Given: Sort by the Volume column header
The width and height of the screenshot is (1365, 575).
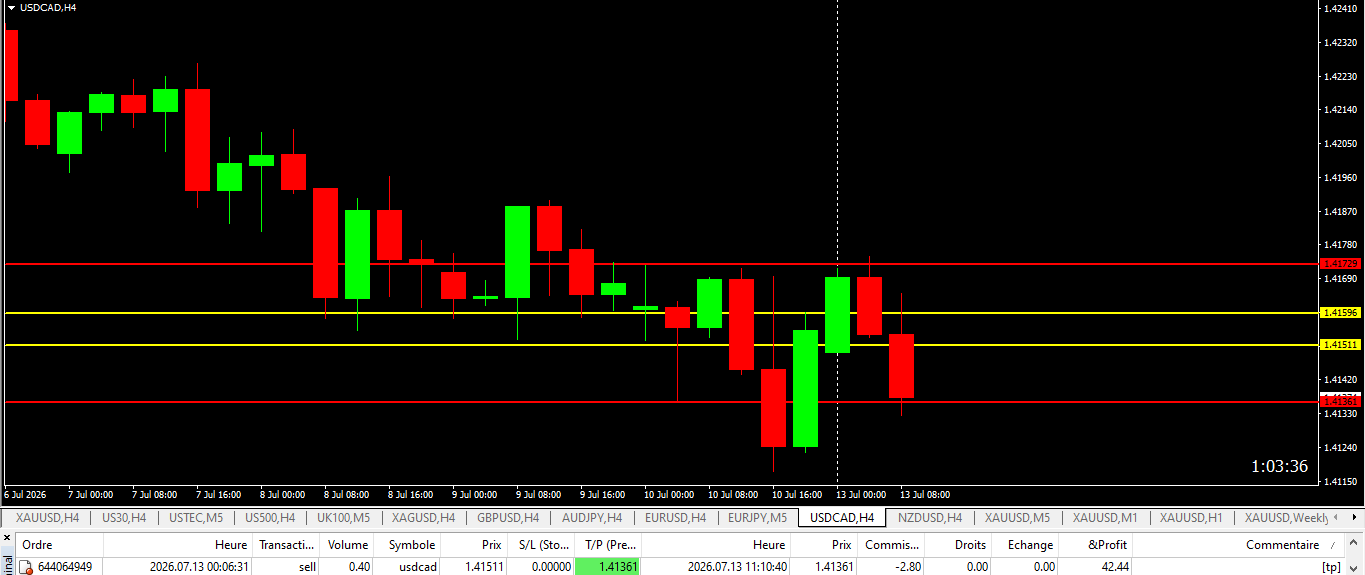Looking at the screenshot, I should tap(348, 545).
